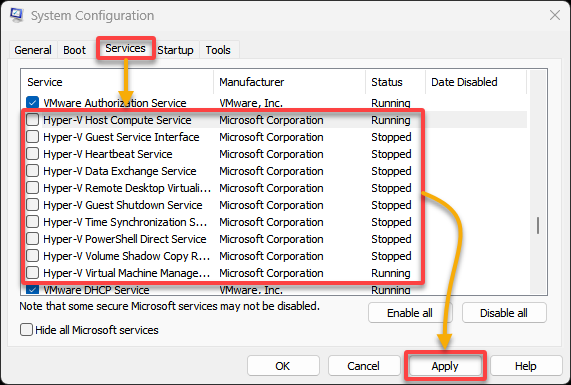
Task: Click the Enable all button
Action: point(410,313)
